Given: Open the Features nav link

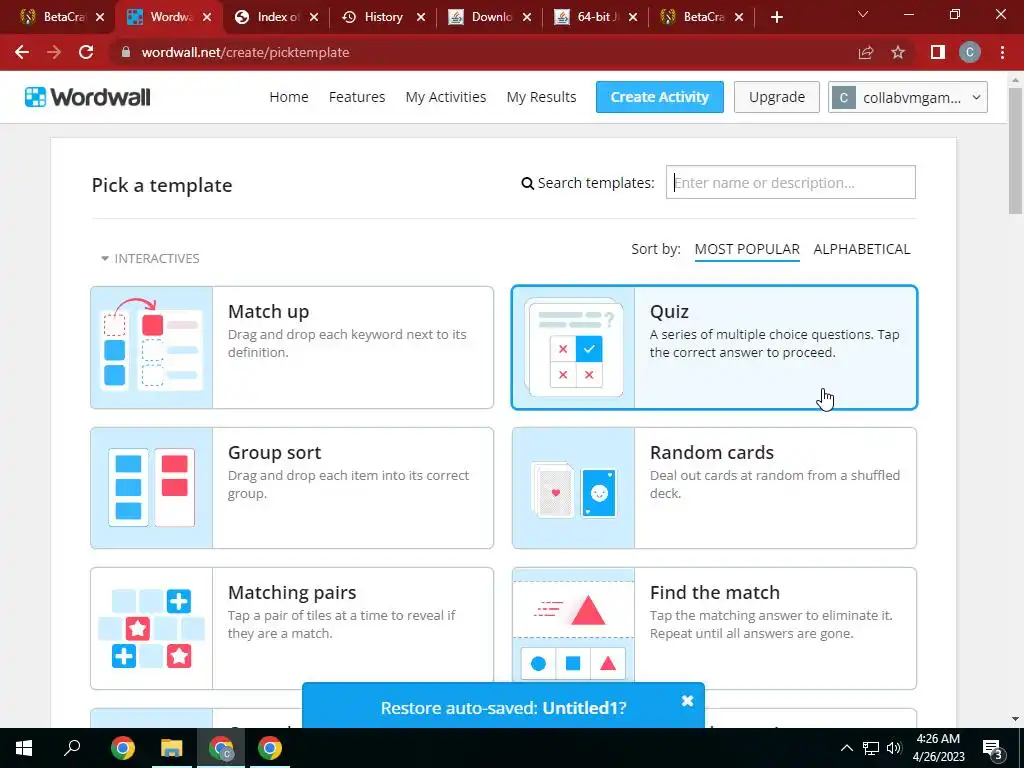Looking at the screenshot, I should (357, 97).
